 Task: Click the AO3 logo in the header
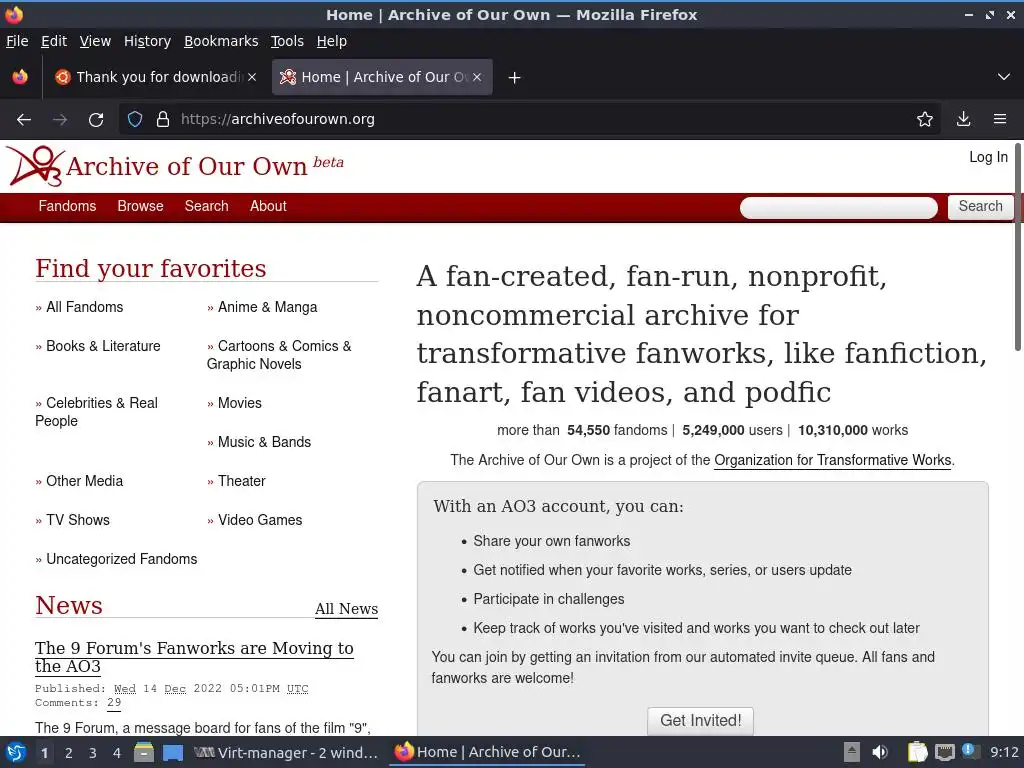37,166
